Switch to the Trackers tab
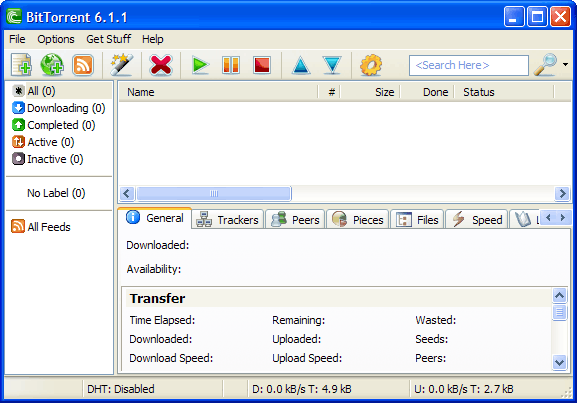Viewport: 577px width, 403px height. click(228, 220)
